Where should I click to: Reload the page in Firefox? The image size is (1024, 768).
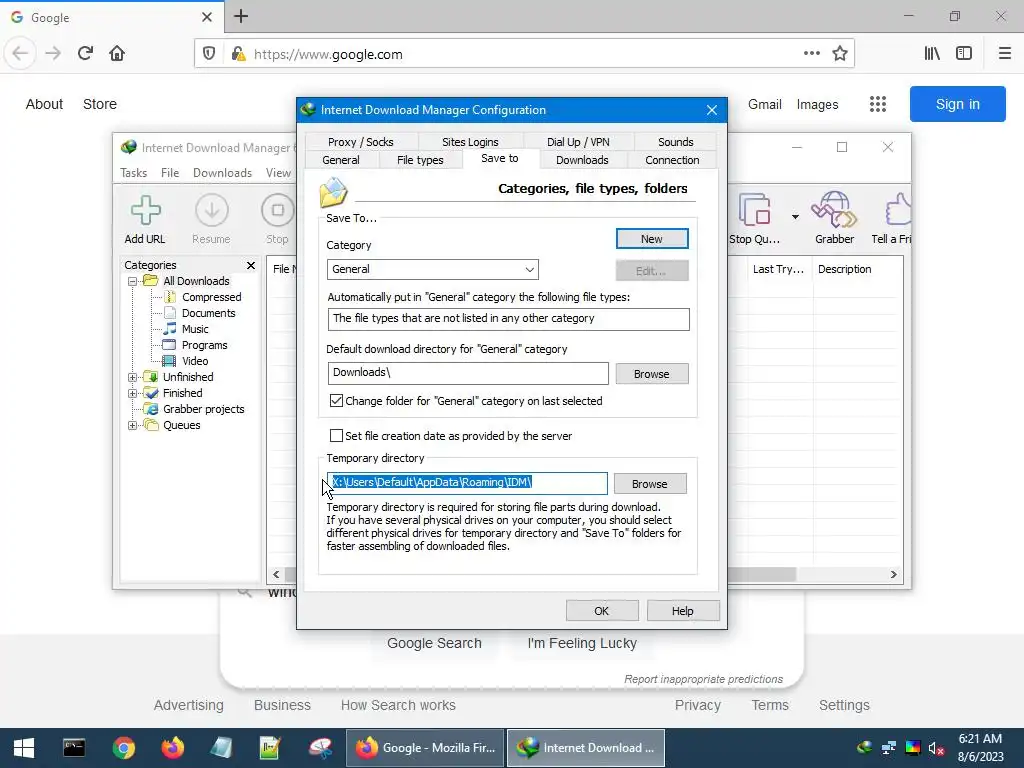85,54
